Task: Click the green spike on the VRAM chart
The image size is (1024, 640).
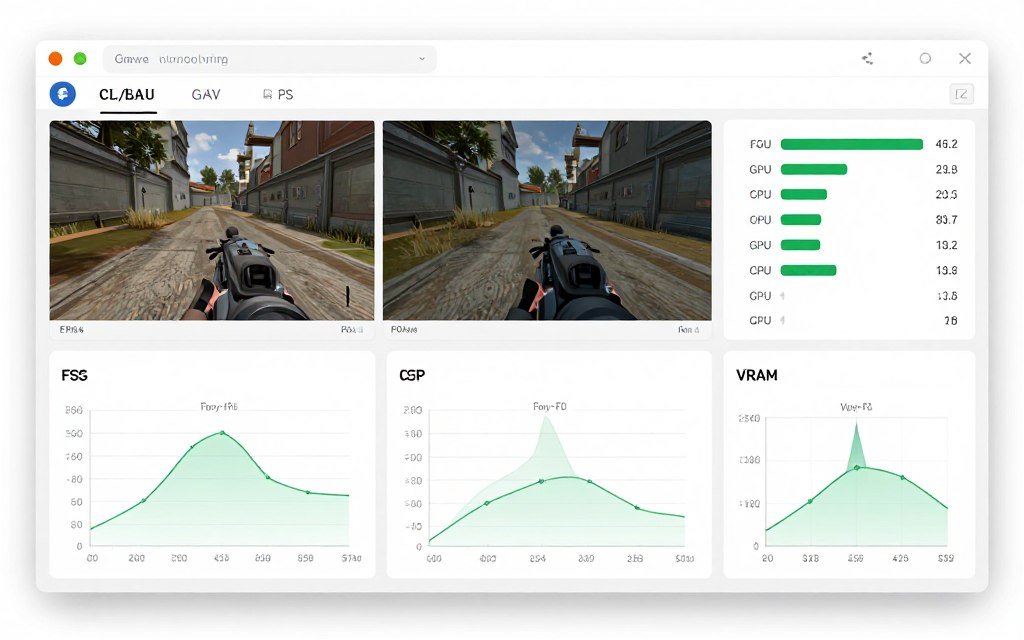Action: coord(858,432)
